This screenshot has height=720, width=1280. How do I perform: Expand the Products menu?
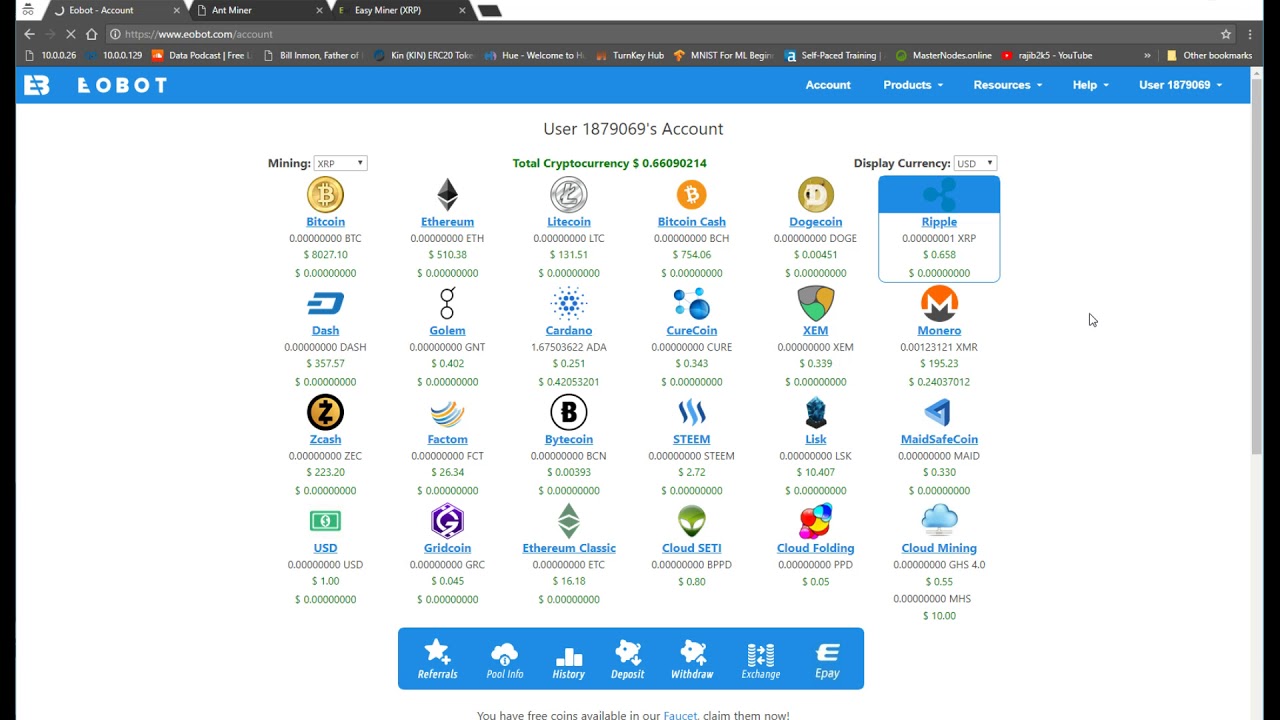(x=913, y=85)
